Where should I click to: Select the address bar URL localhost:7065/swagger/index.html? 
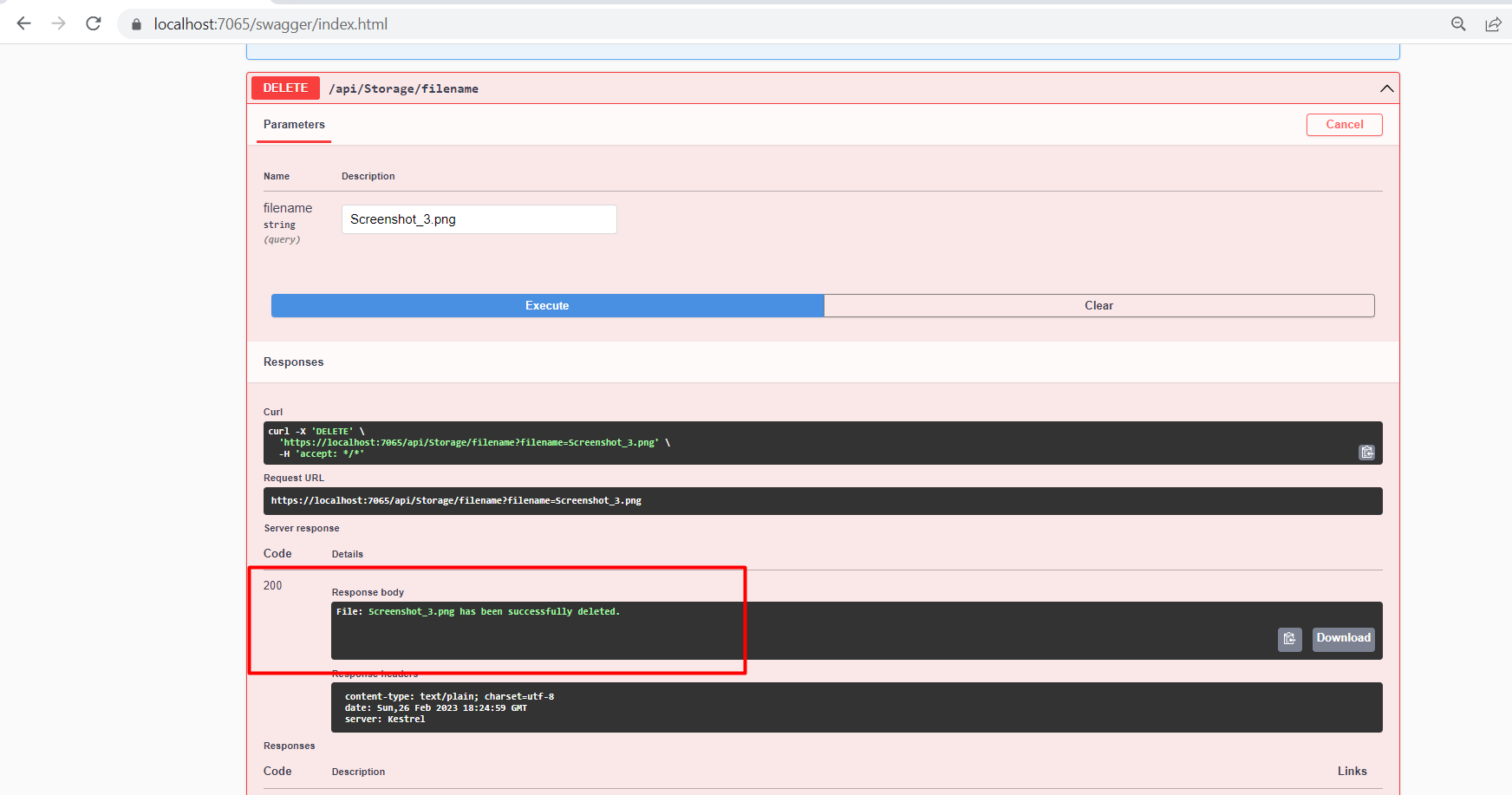click(270, 24)
